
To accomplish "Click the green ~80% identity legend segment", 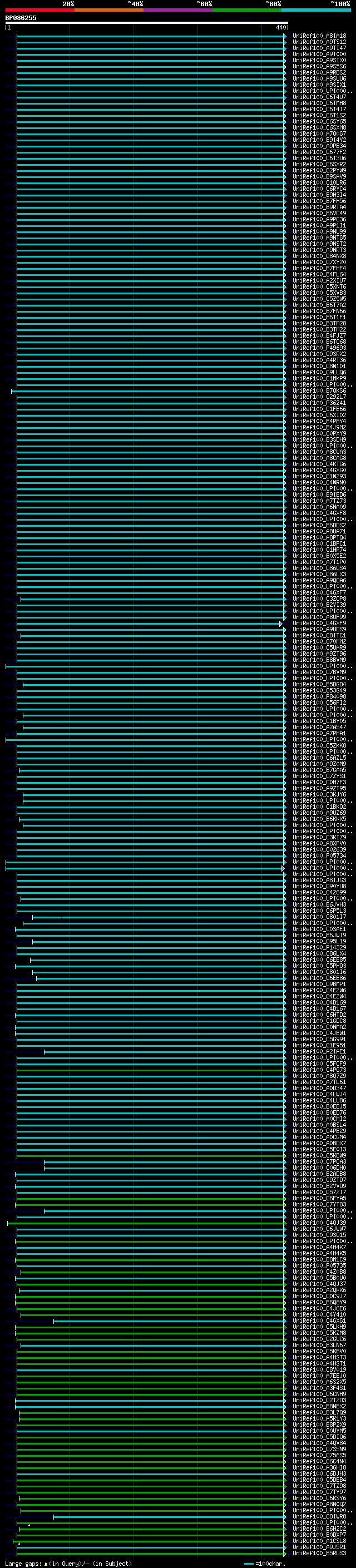I will [247, 10].
